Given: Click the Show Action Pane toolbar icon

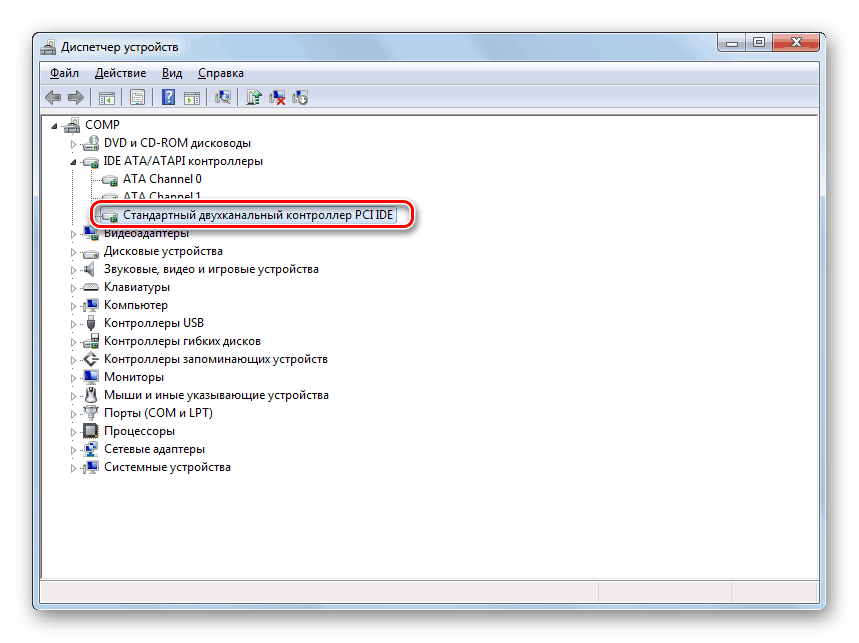Looking at the screenshot, I should [191, 97].
